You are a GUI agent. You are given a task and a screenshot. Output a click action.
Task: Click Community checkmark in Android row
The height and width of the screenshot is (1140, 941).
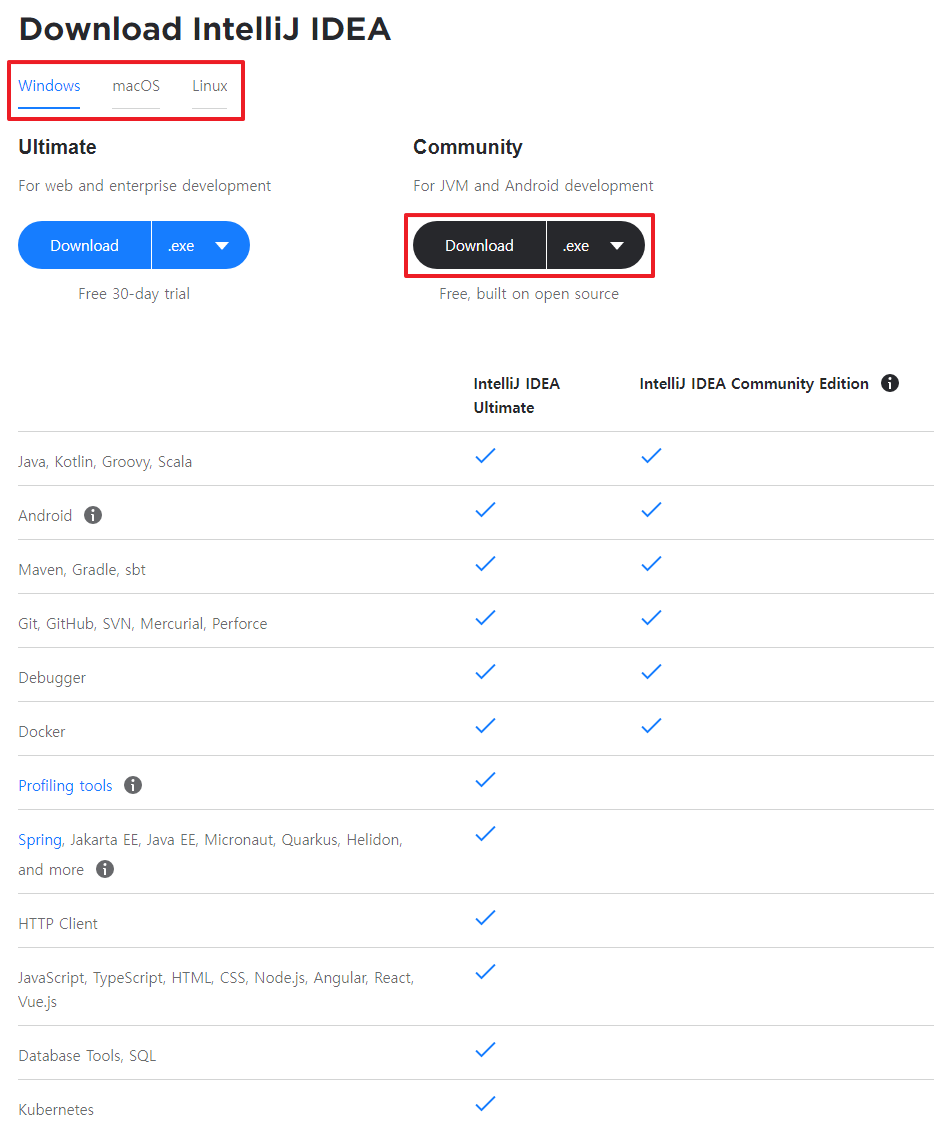[x=652, y=510]
